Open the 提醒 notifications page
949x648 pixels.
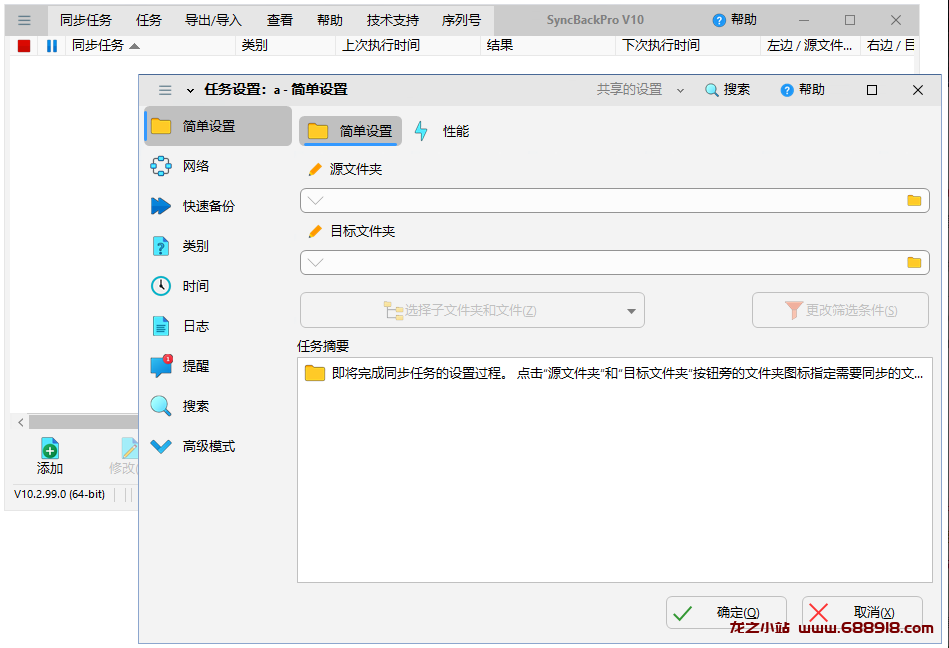coord(218,365)
